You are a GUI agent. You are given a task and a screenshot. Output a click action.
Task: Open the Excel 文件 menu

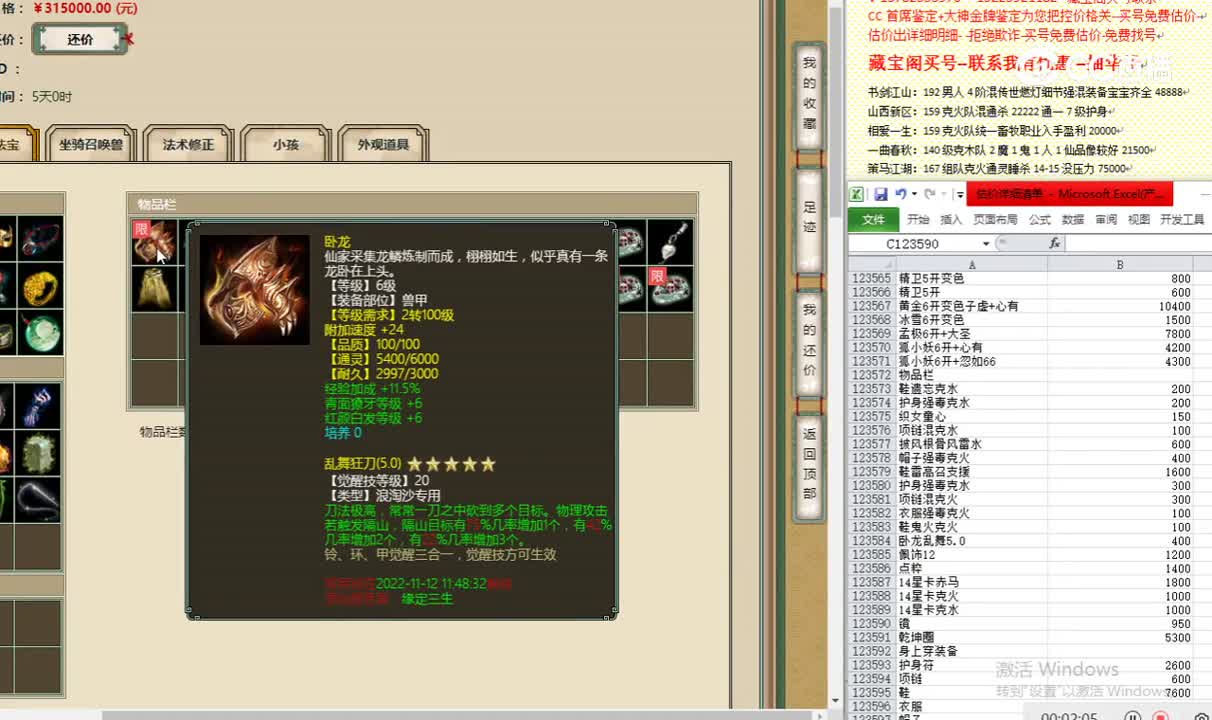pos(873,219)
